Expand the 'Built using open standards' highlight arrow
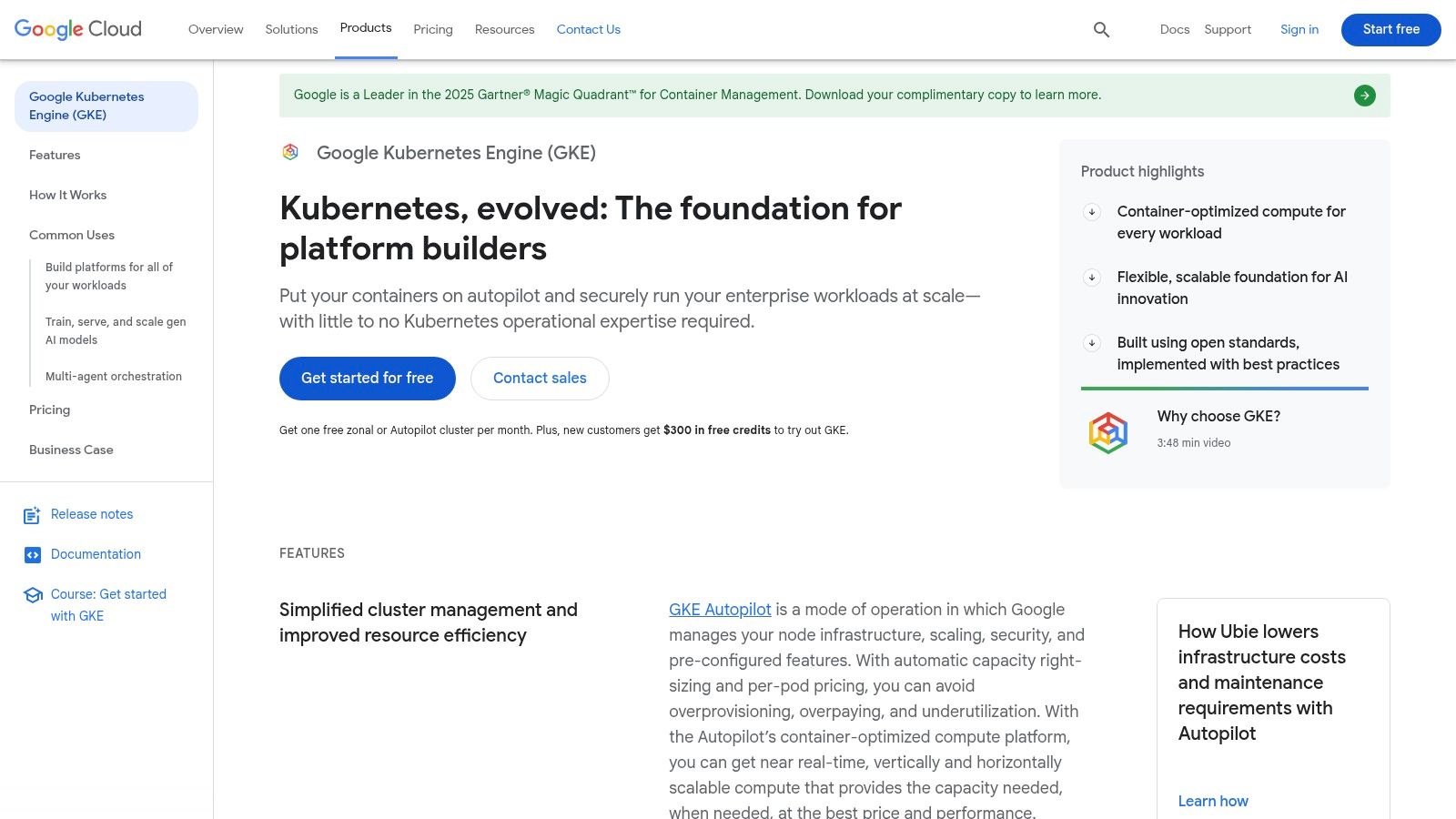1456x819 pixels. tap(1091, 343)
